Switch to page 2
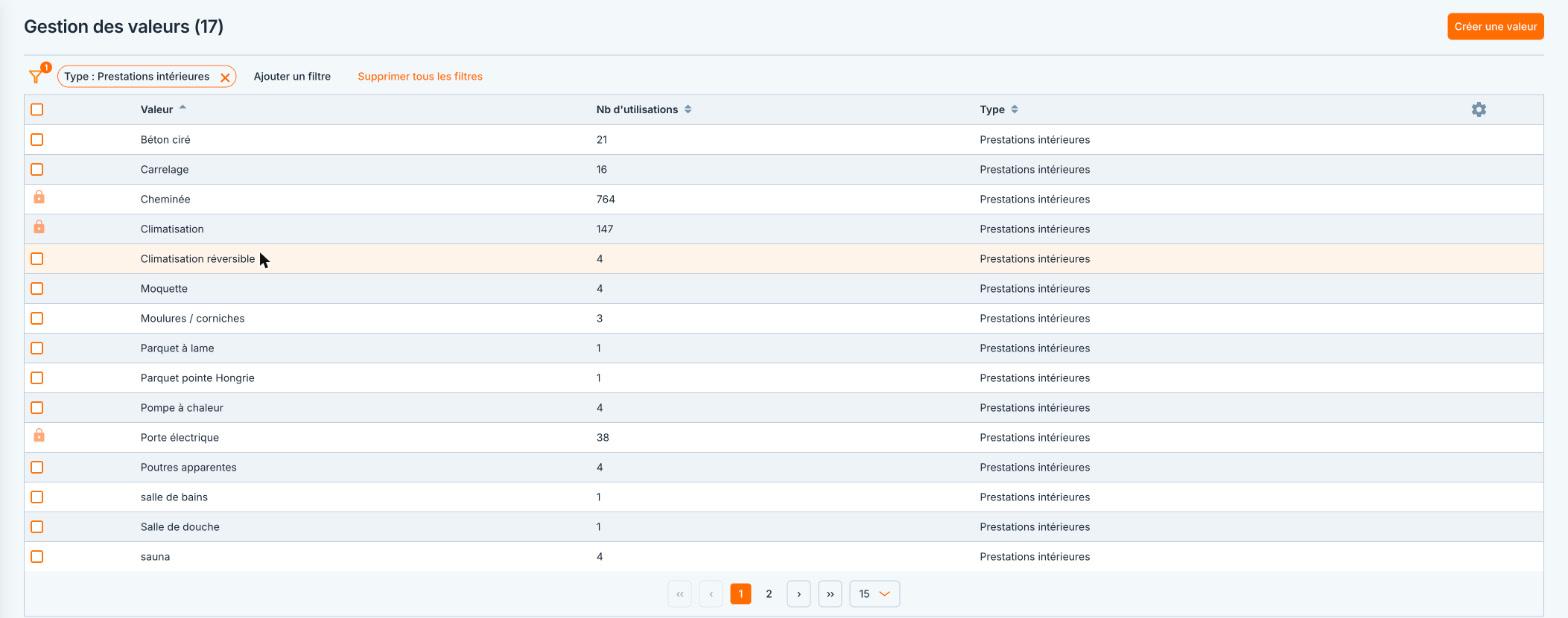 (769, 594)
